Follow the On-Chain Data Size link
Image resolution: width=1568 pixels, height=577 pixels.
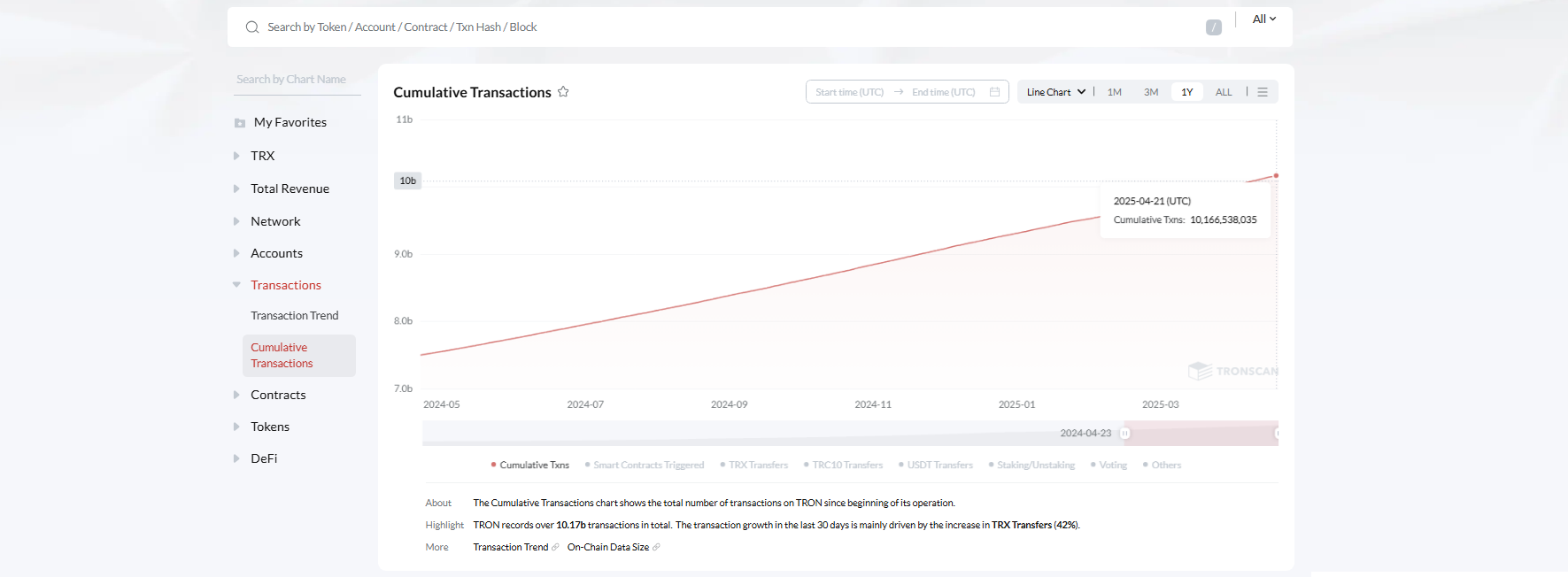[608, 547]
